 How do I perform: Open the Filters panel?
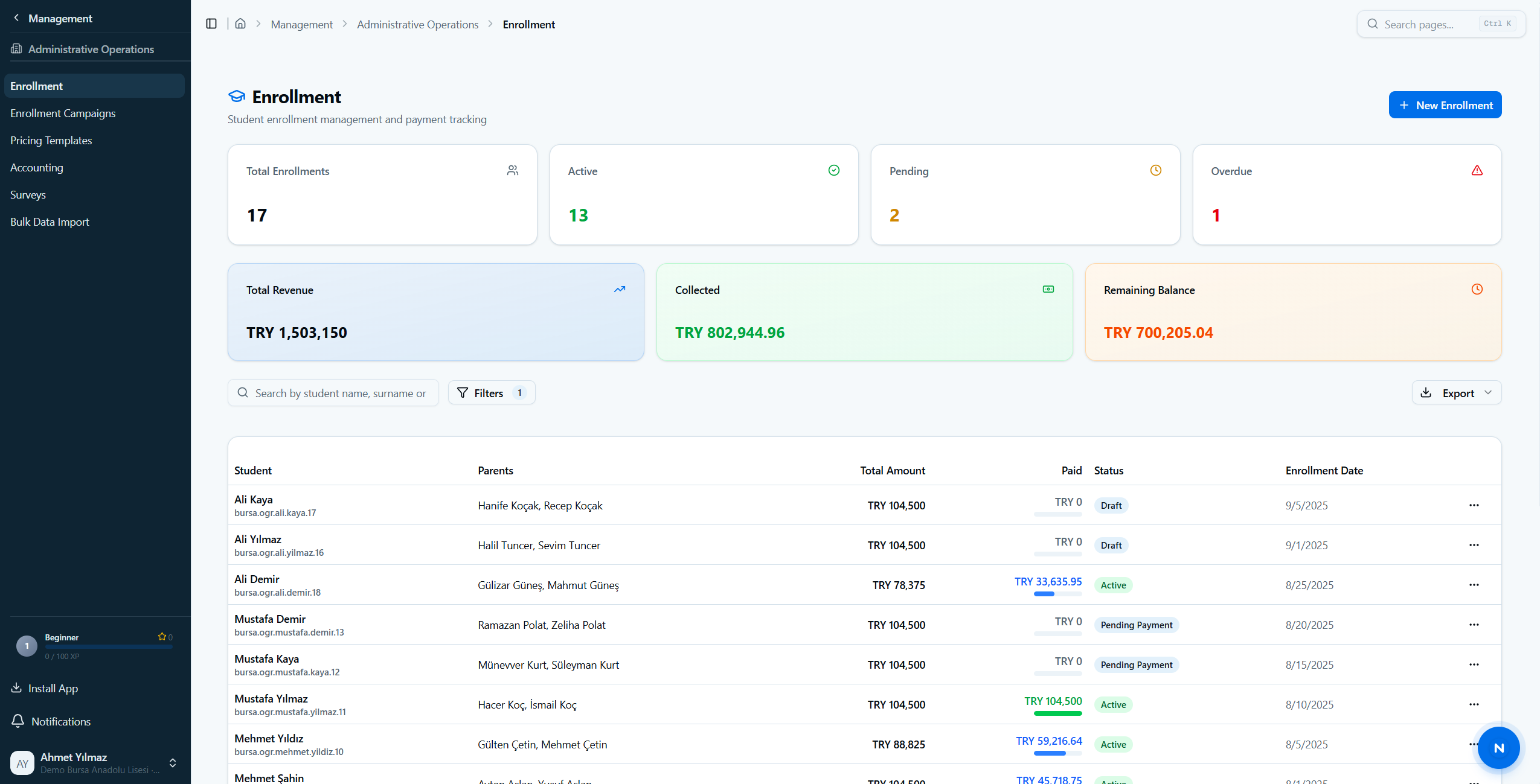[x=492, y=393]
